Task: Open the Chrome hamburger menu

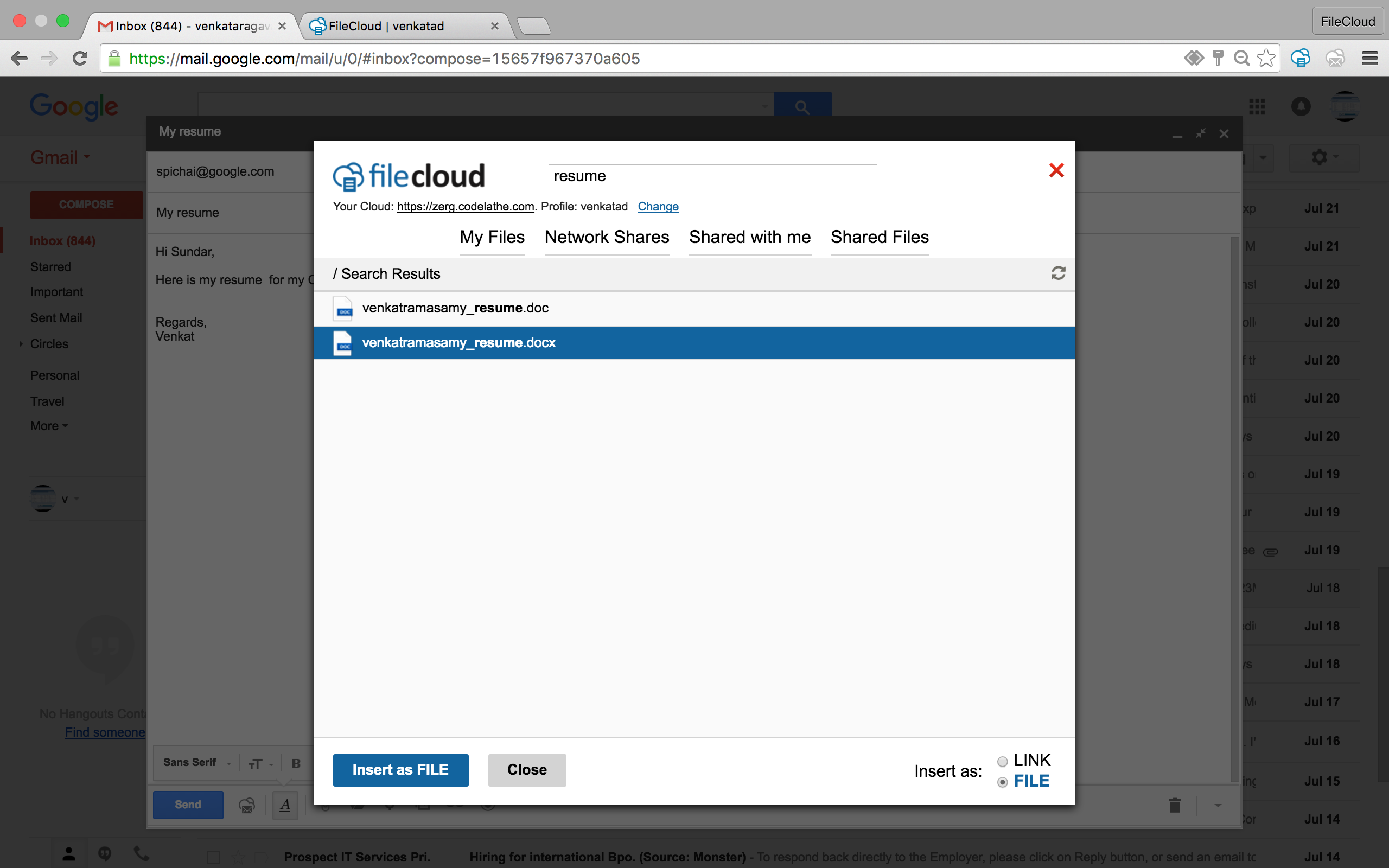Action: tap(1369, 58)
